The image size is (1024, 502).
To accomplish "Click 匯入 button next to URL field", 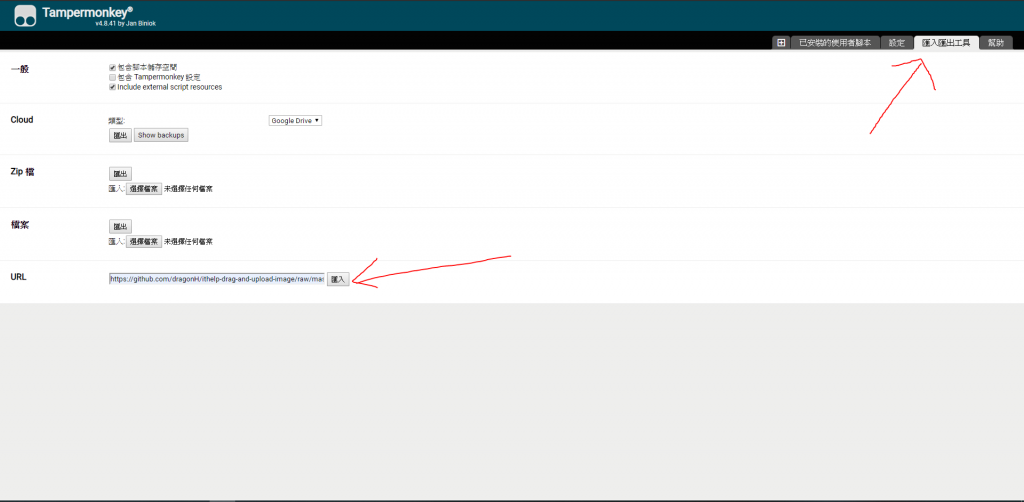I will coord(338,279).
